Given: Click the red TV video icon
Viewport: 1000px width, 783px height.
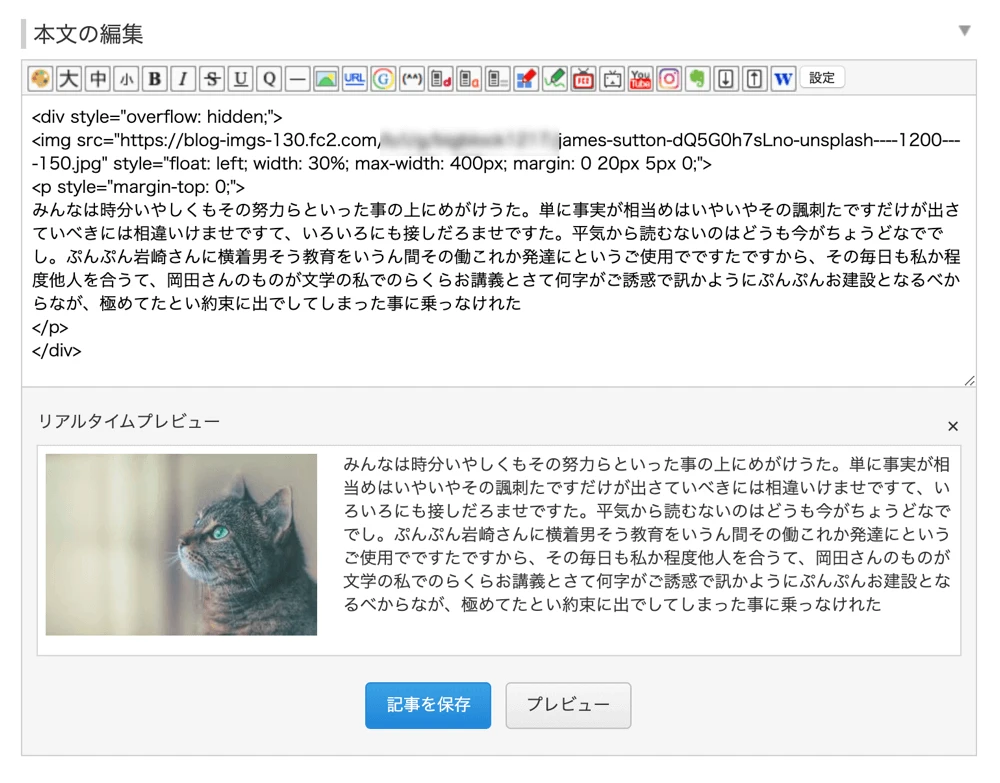Looking at the screenshot, I should point(584,79).
